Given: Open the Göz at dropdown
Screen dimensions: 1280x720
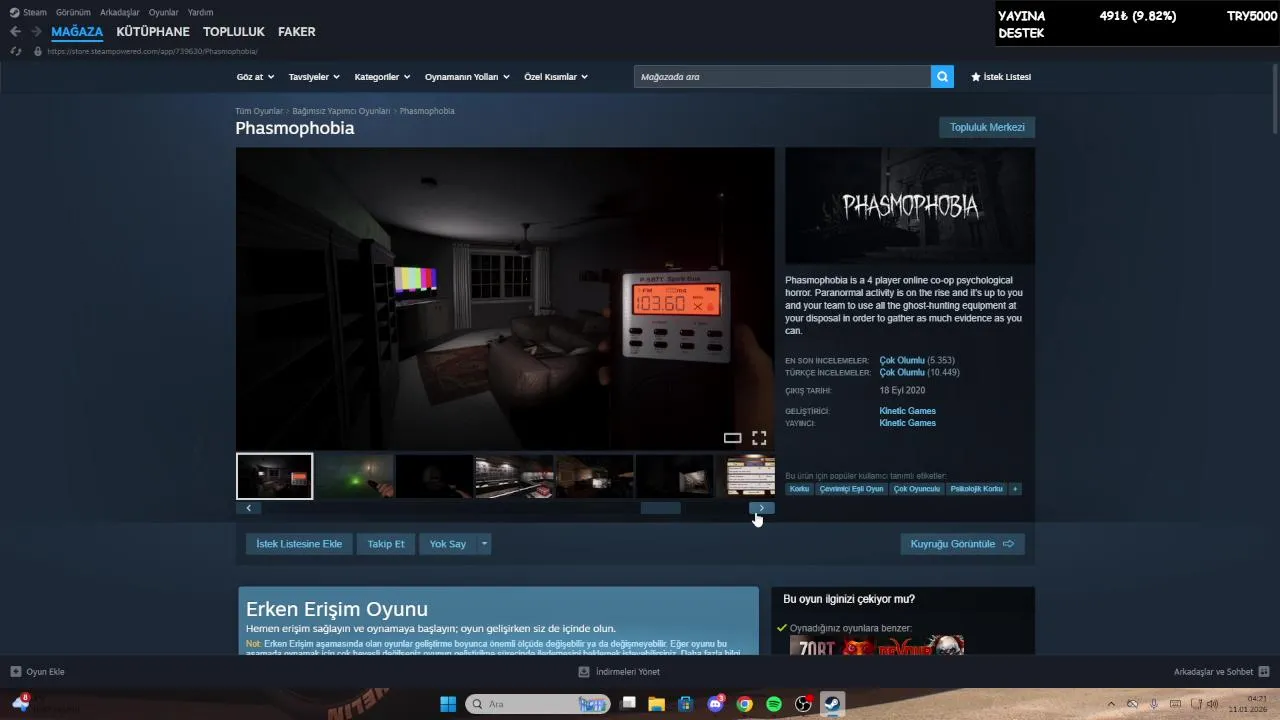Looking at the screenshot, I should coord(254,77).
